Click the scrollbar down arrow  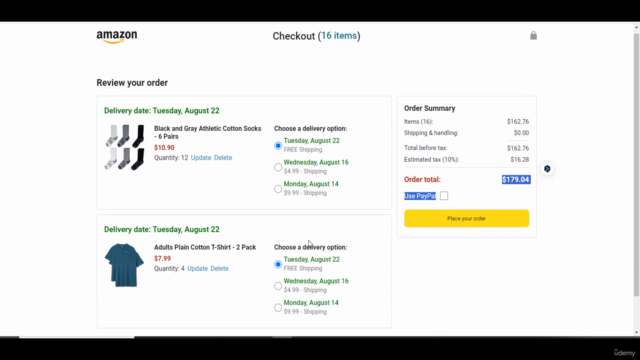[x=636, y=332]
